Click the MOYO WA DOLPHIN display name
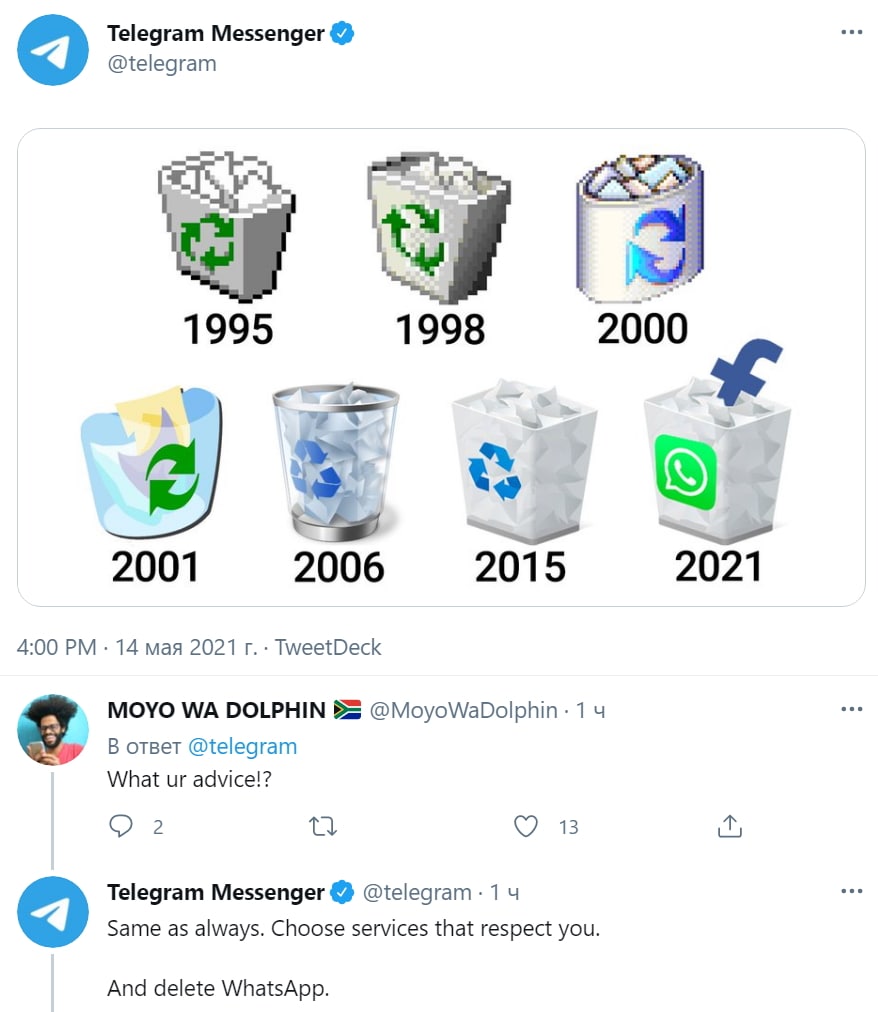Image resolution: width=878 pixels, height=1012 pixels. (216, 710)
